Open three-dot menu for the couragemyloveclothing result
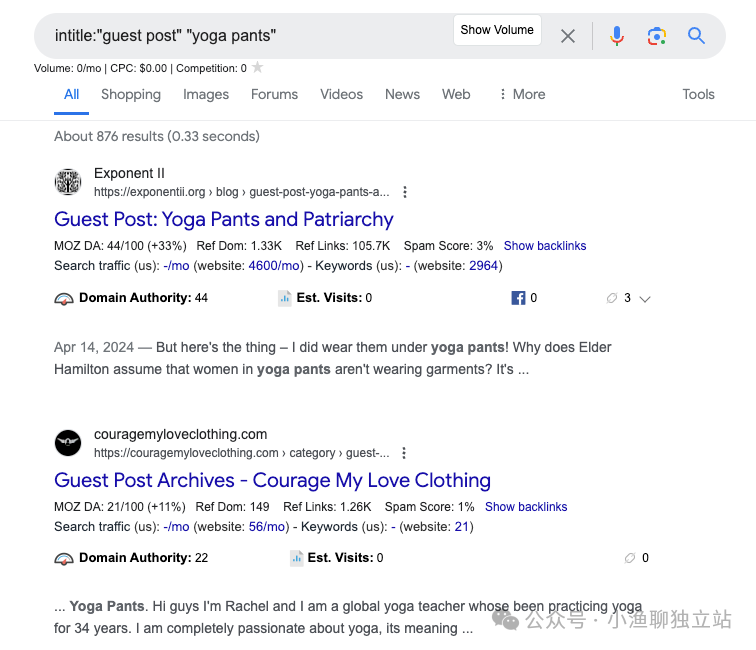This screenshot has height=650, width=756. pos(404,453)
